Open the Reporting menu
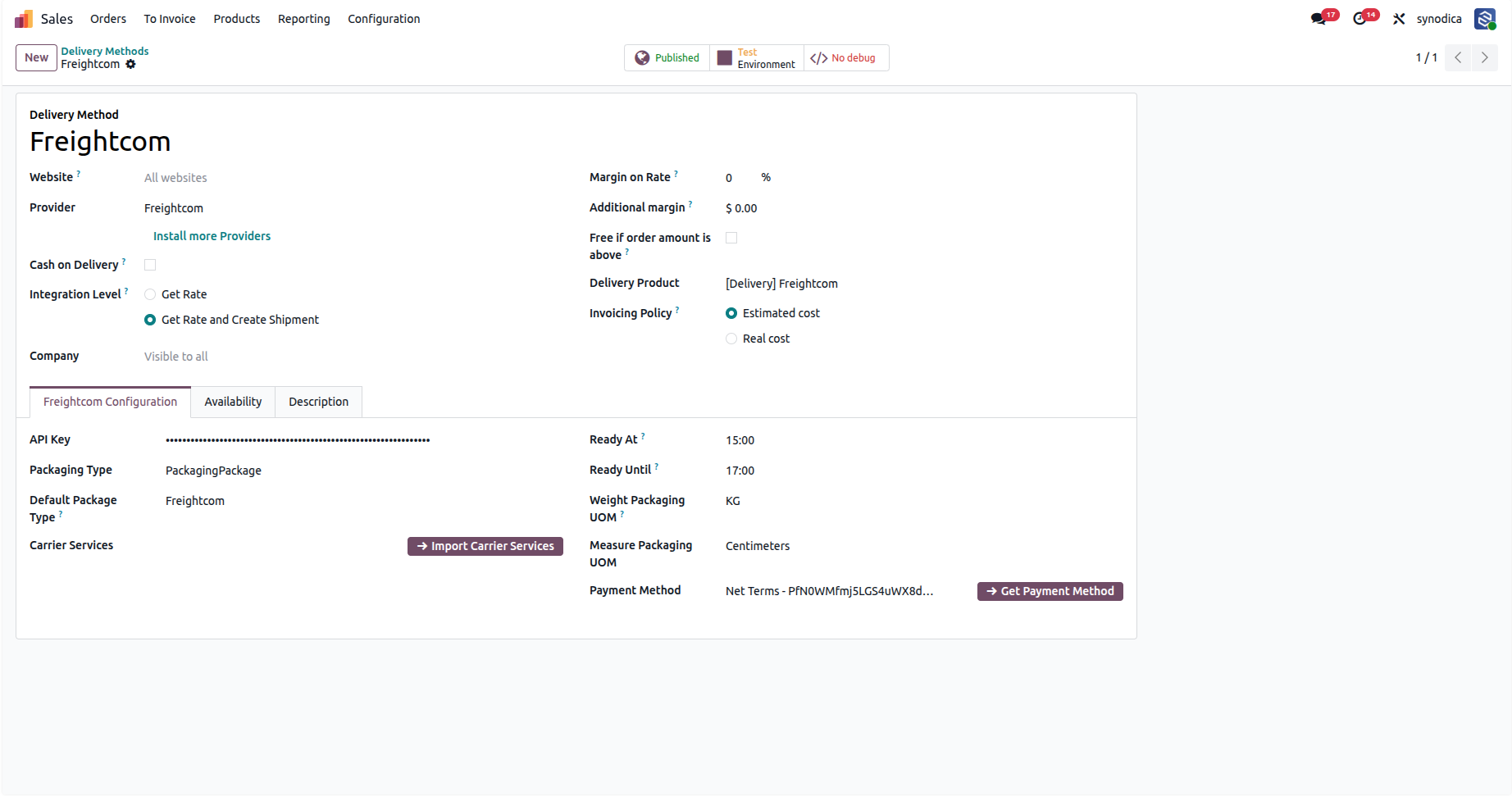Viewport: 1512px width, 796px height. 304,19
